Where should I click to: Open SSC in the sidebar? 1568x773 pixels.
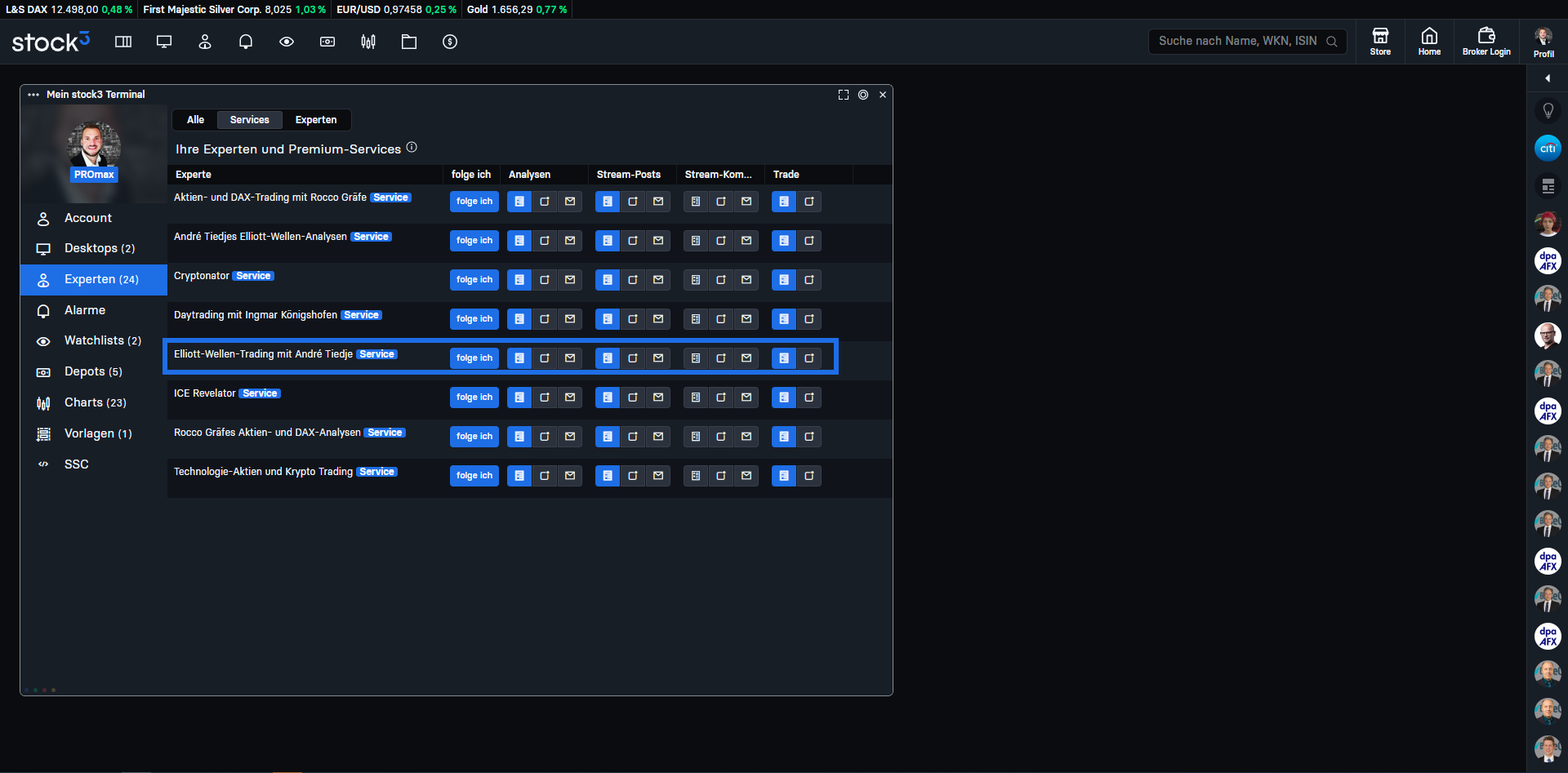click(94, 464)
